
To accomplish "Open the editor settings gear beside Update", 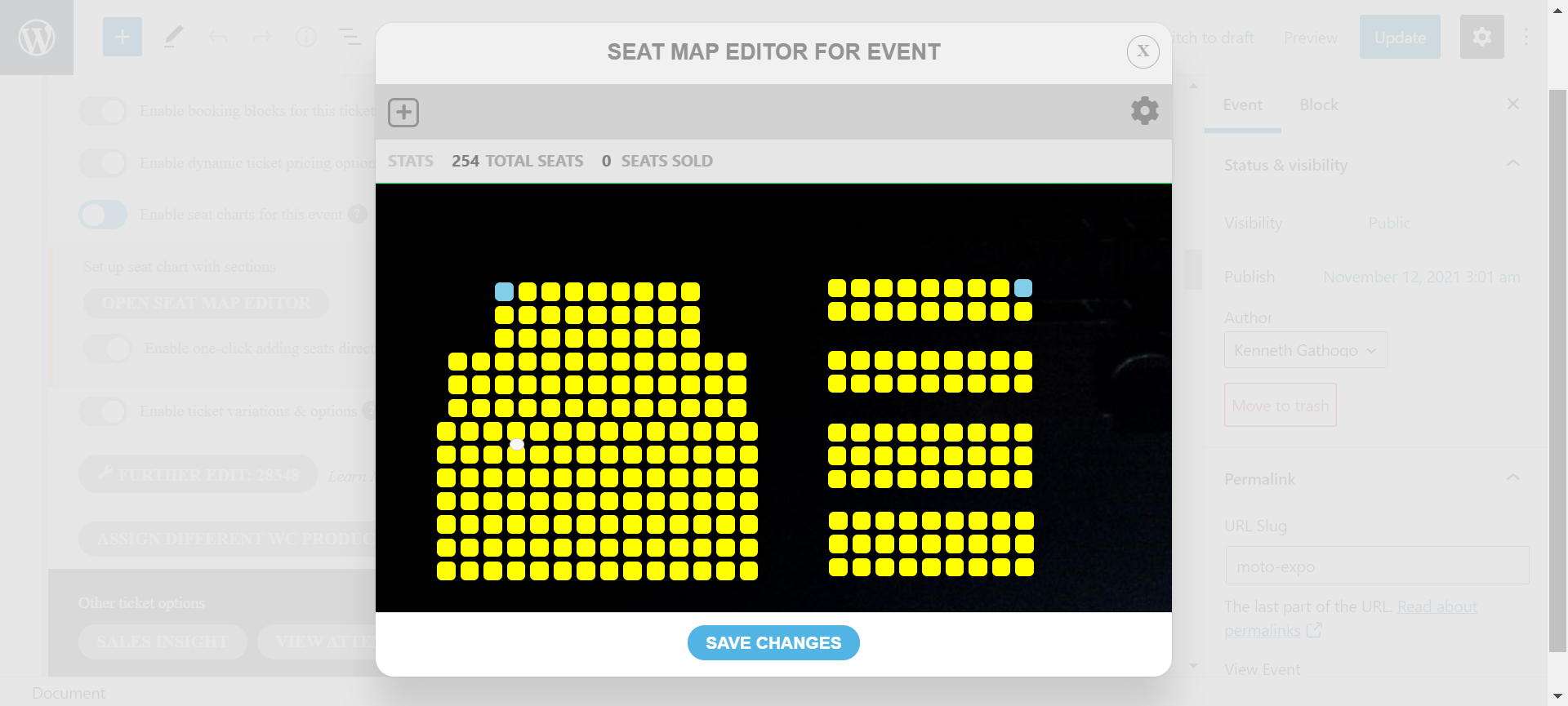I will coord(1481,37).
